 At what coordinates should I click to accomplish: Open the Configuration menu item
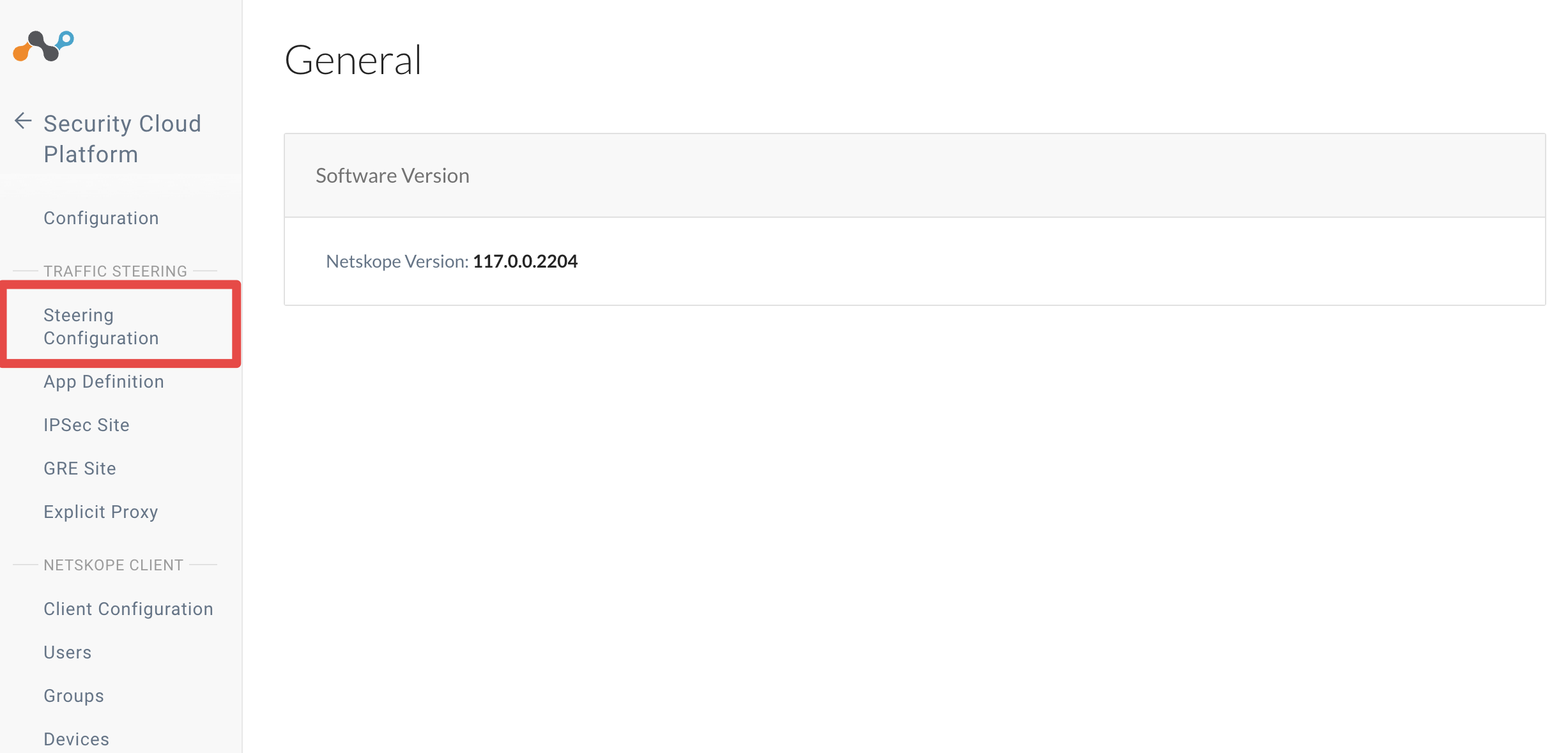click(101, 218)
